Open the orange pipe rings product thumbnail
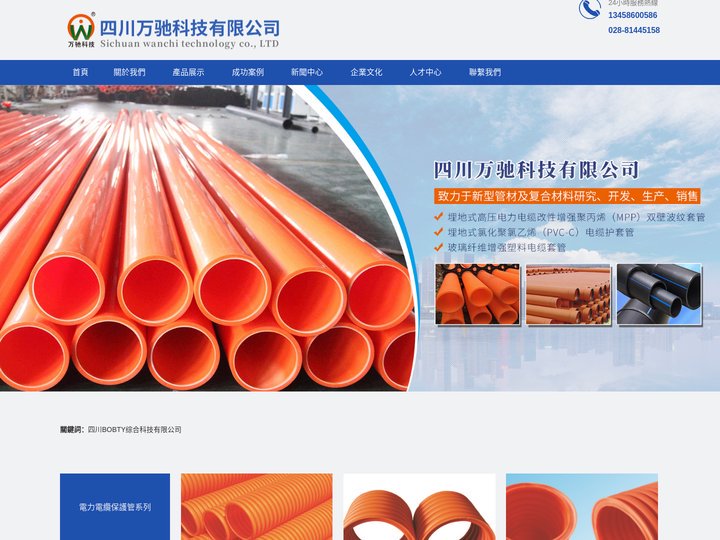Image resolution: width=720 pixels, height=540 pixels. (x=420, y=507)
